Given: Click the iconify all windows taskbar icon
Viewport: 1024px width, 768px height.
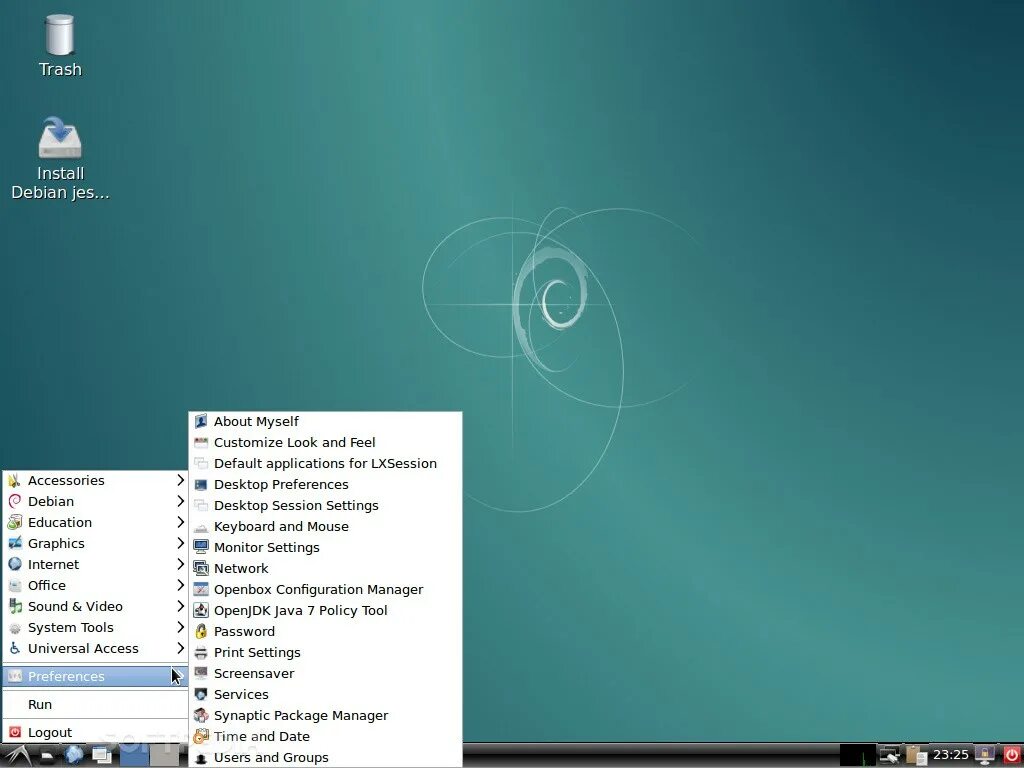Looking at the screenshot, I should click(x=101, y=756).
